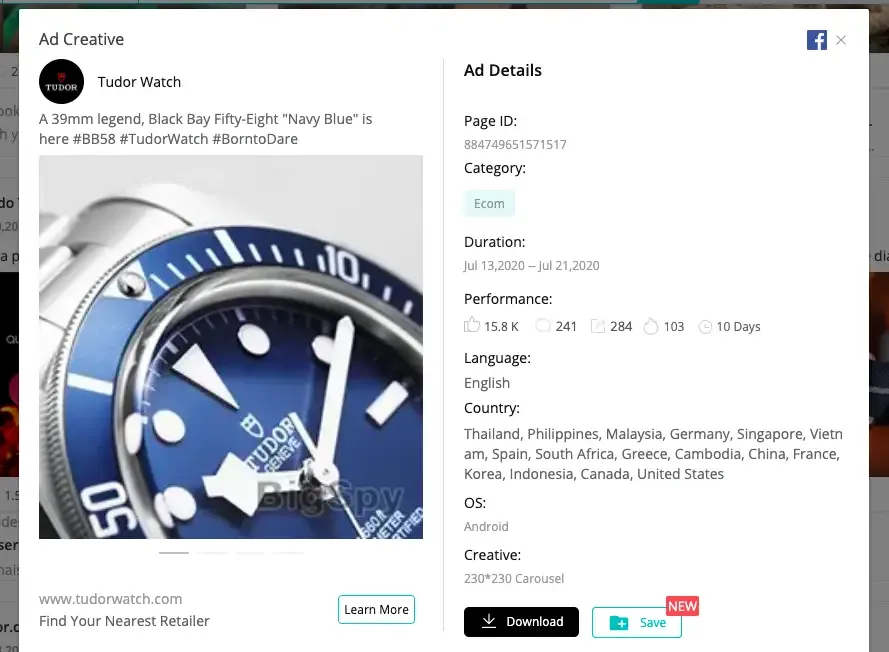Open the www.tudorwatch.com link
This screenshot has width=889, height=652.
click(110, 598)
